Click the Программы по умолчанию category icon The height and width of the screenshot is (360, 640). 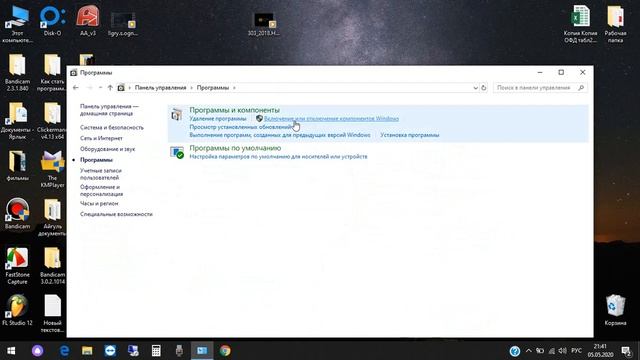tap(177, 153)
